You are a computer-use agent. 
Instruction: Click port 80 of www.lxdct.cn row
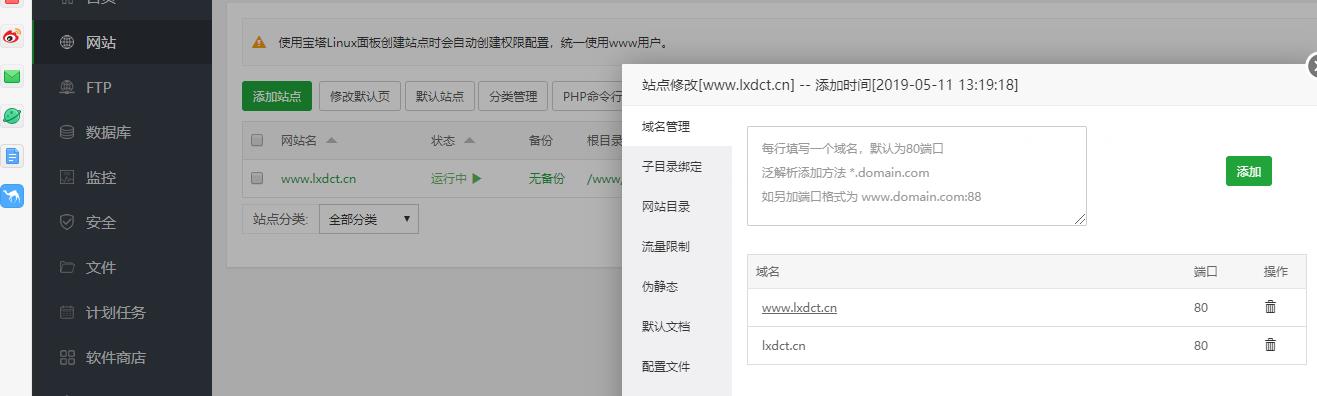[1200, 308]
